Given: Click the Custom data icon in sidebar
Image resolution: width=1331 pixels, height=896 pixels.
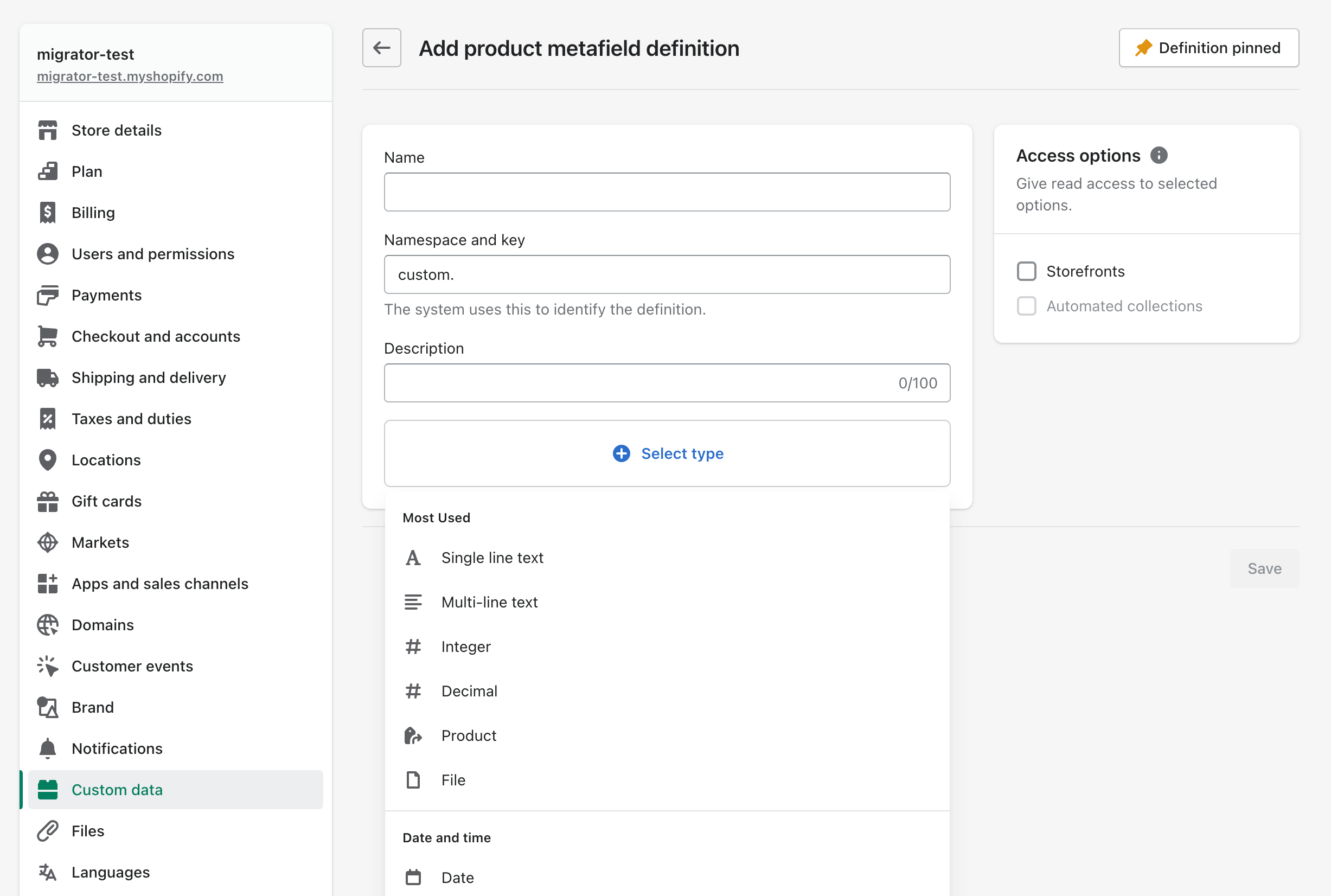Looking at the screenshot, I should pos(48,790).
